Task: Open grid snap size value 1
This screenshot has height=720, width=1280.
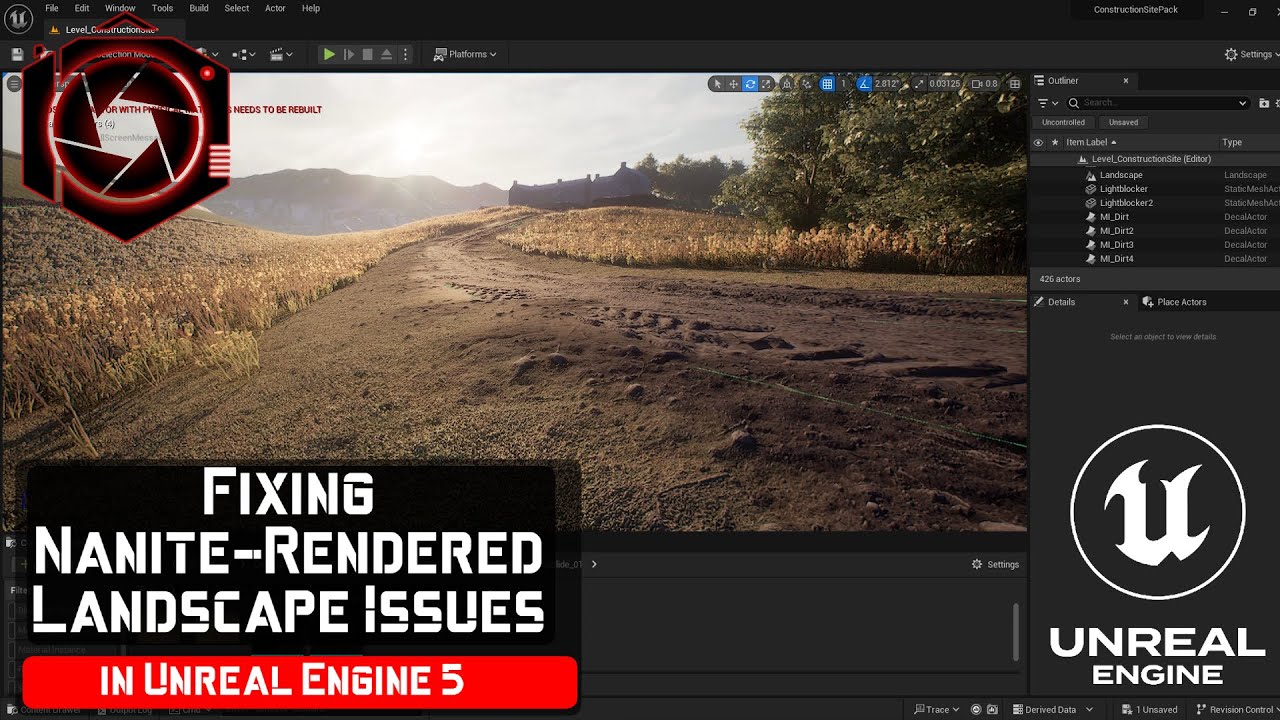Action: pos(843,84)
